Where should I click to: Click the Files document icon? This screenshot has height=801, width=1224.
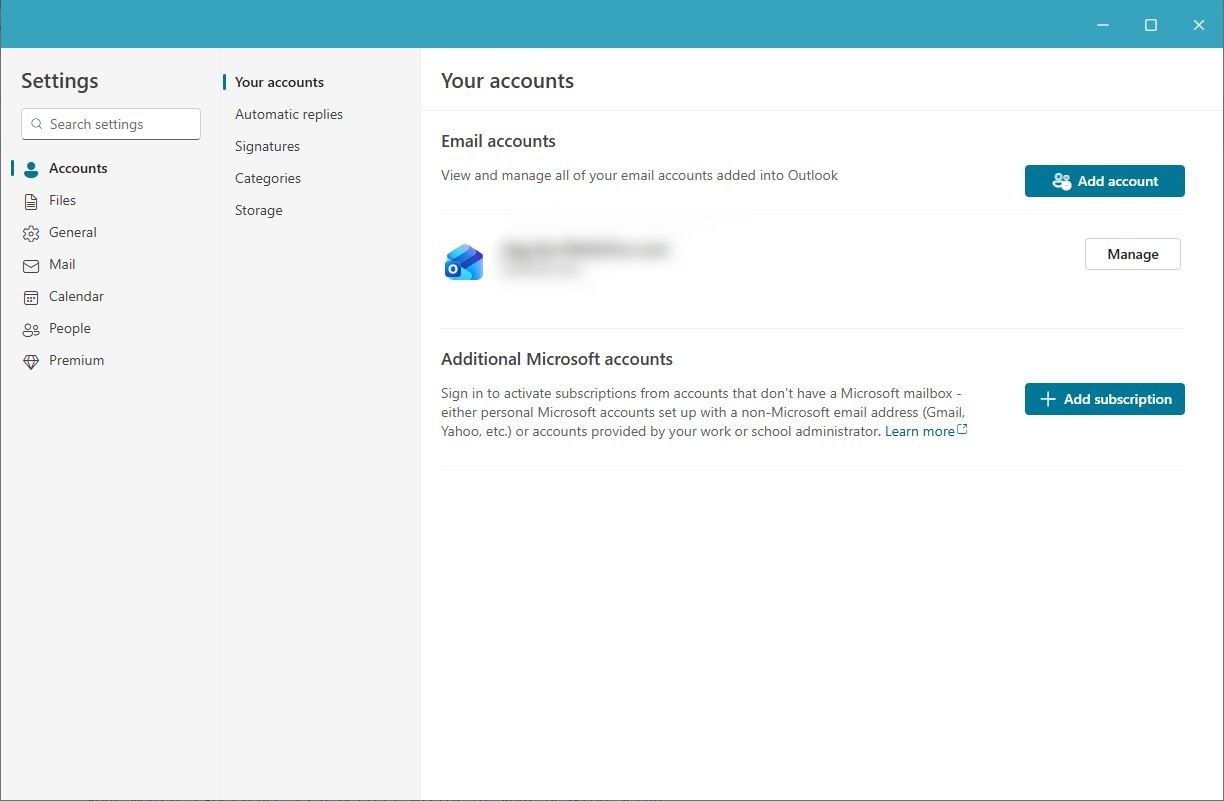[31, 201]
